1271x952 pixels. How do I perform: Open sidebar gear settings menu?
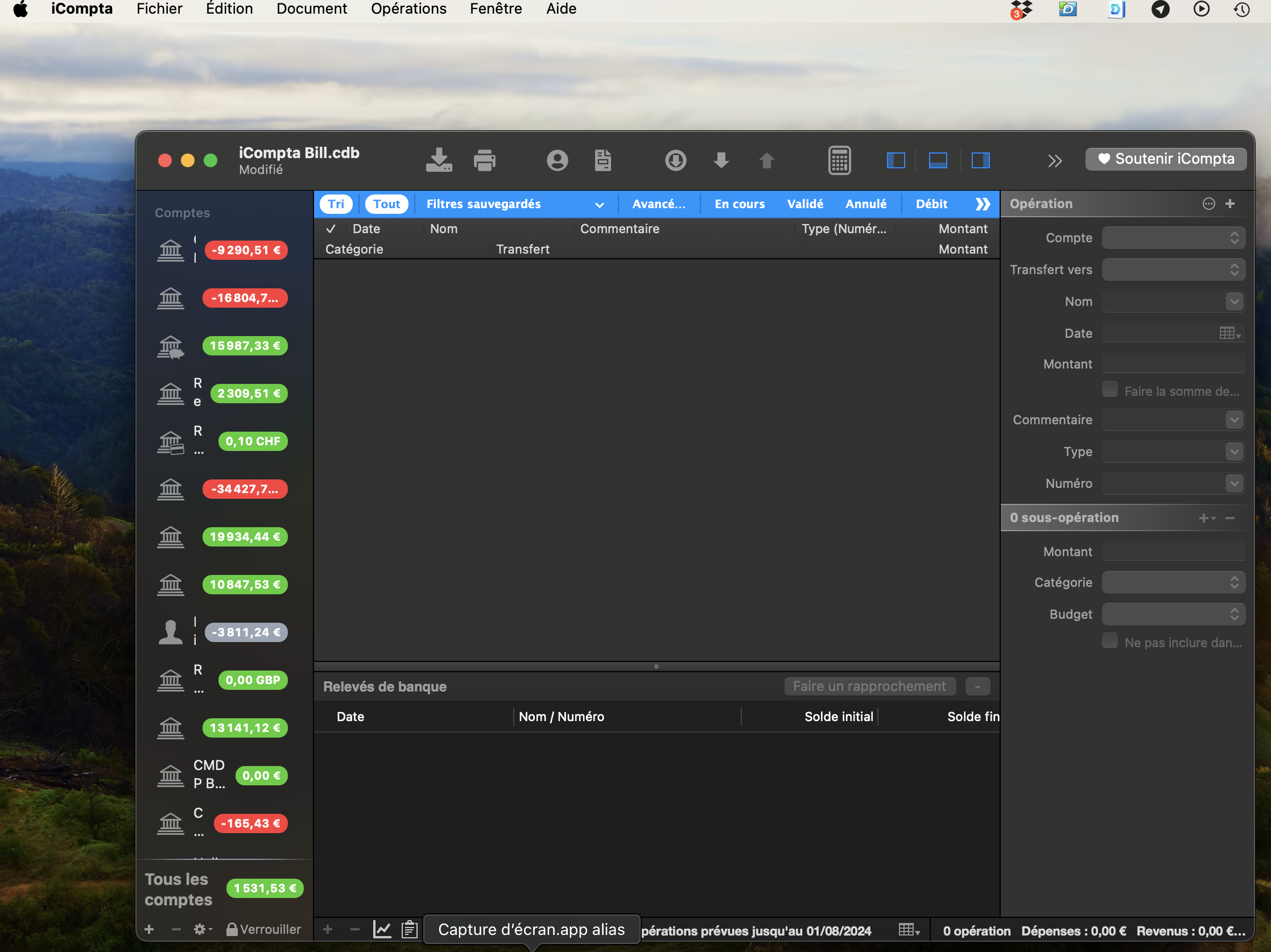203,929
